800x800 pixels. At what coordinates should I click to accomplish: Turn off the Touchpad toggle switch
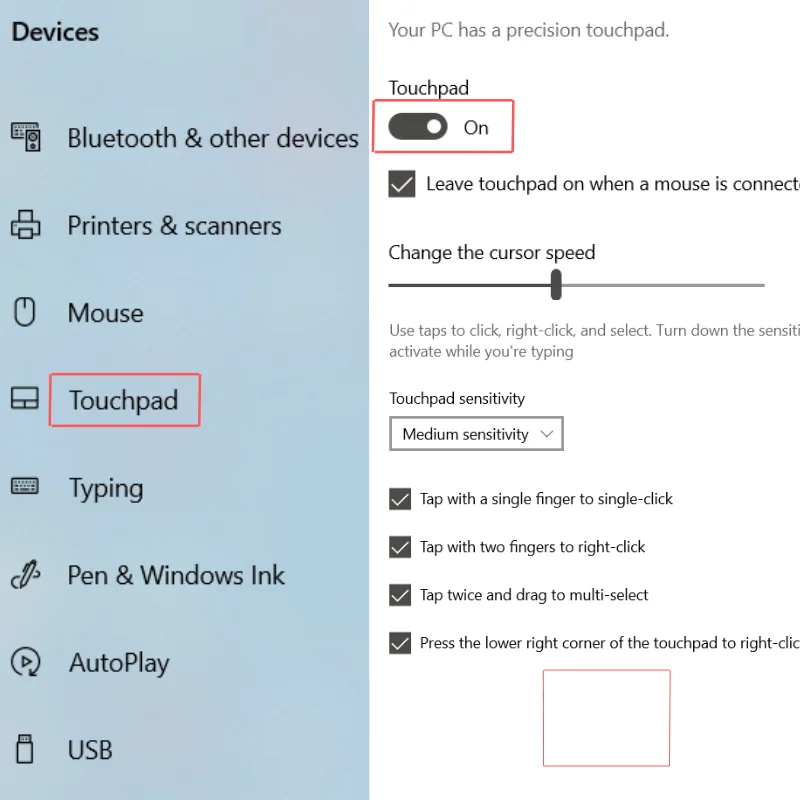[418, 127]
